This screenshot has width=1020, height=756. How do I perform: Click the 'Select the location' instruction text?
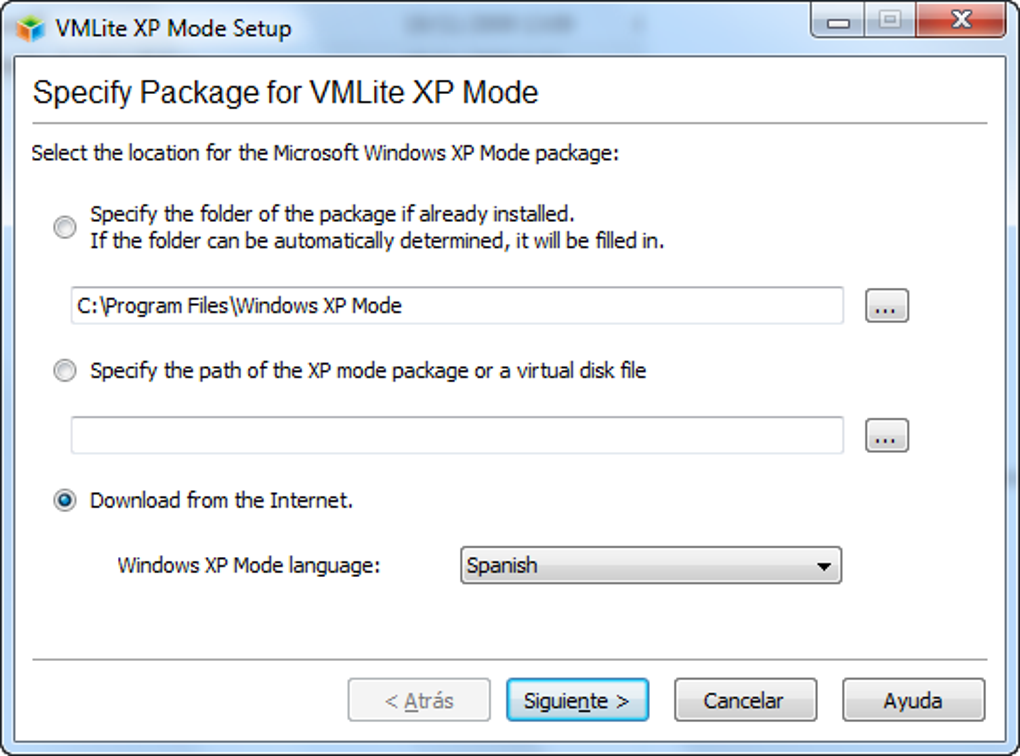pos(326,154)
